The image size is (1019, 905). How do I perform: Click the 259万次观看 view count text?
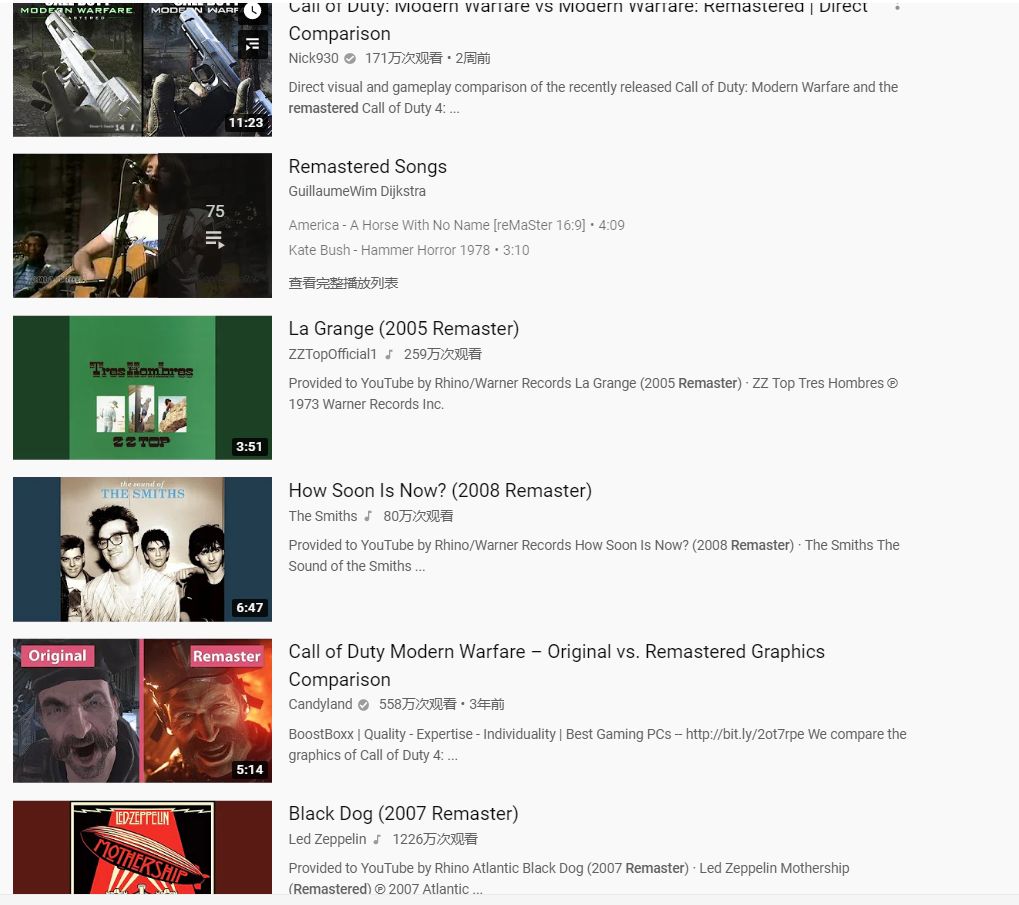pos(443,354)
